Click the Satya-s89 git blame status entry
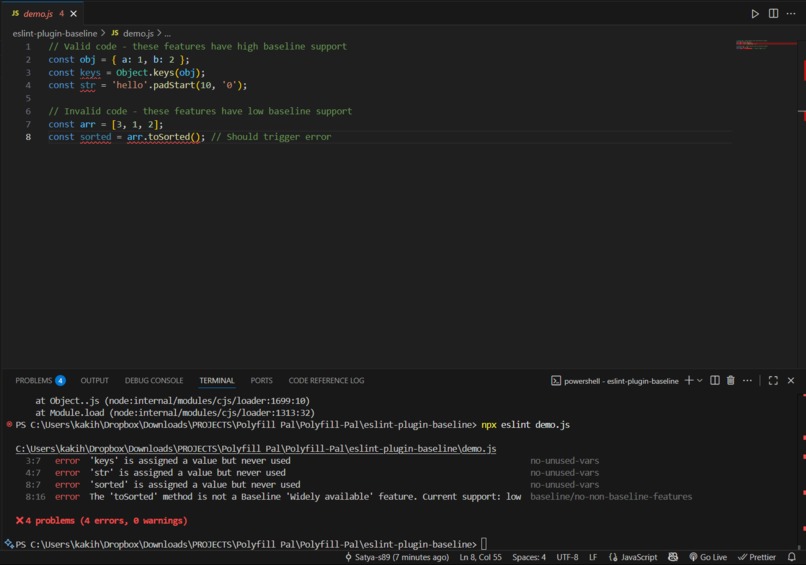The image size is (806, 565). tap(397, 557)
